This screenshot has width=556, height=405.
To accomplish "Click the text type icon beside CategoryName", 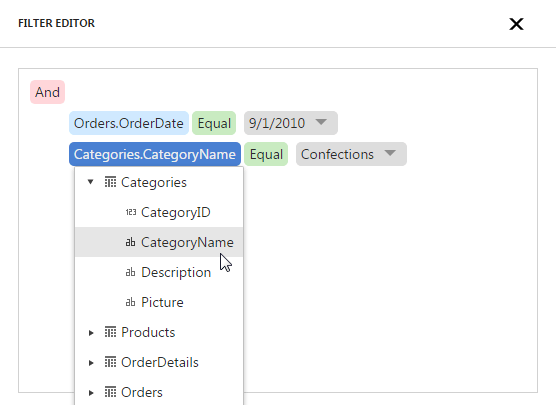I will [x=130, y=242].
